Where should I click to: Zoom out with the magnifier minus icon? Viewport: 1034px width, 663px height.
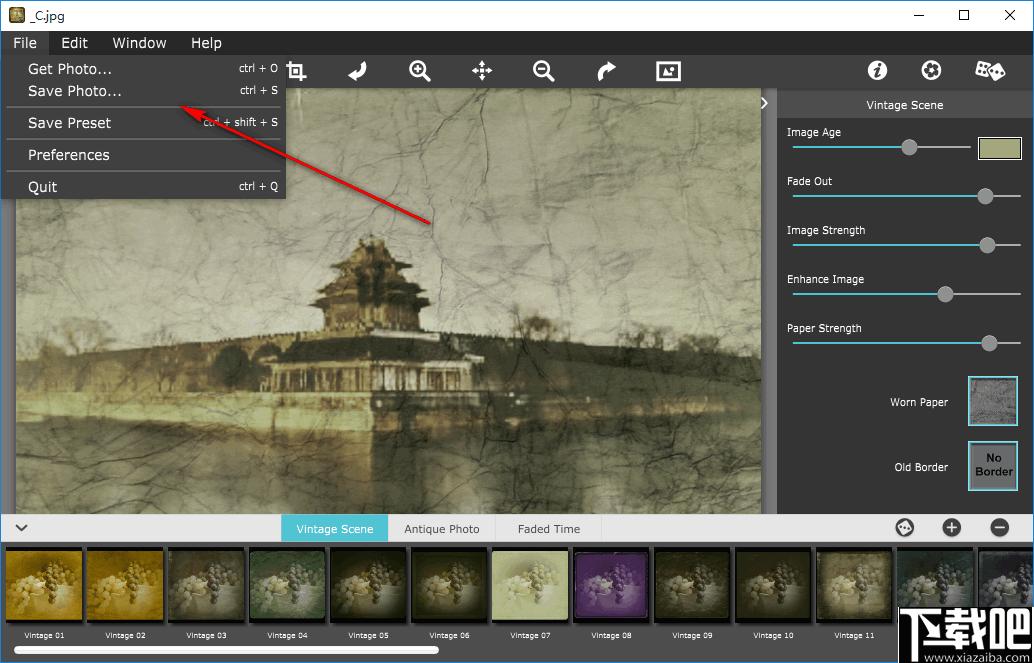coord(544,71)
